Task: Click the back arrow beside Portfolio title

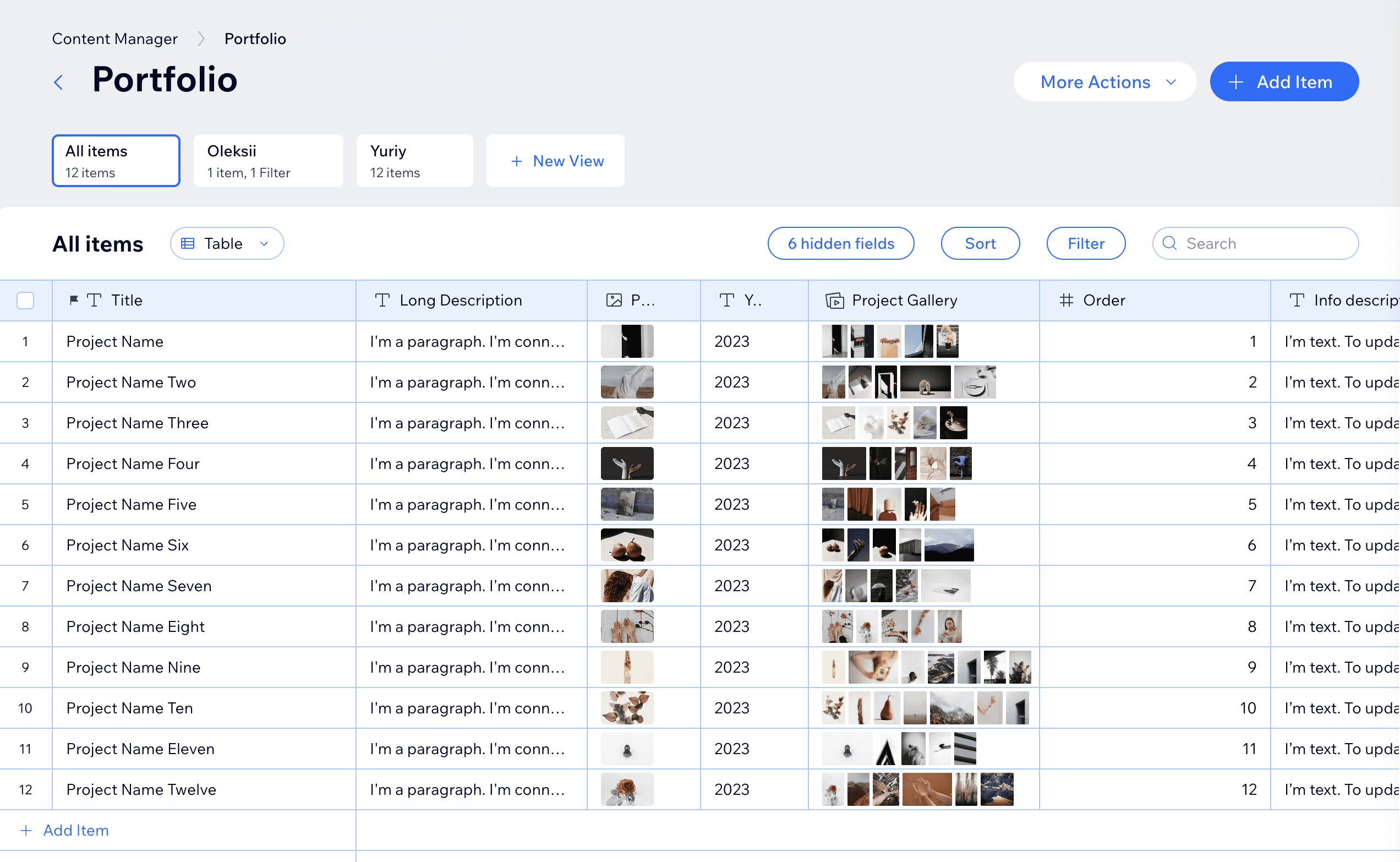Action: [x=58, y=82]
